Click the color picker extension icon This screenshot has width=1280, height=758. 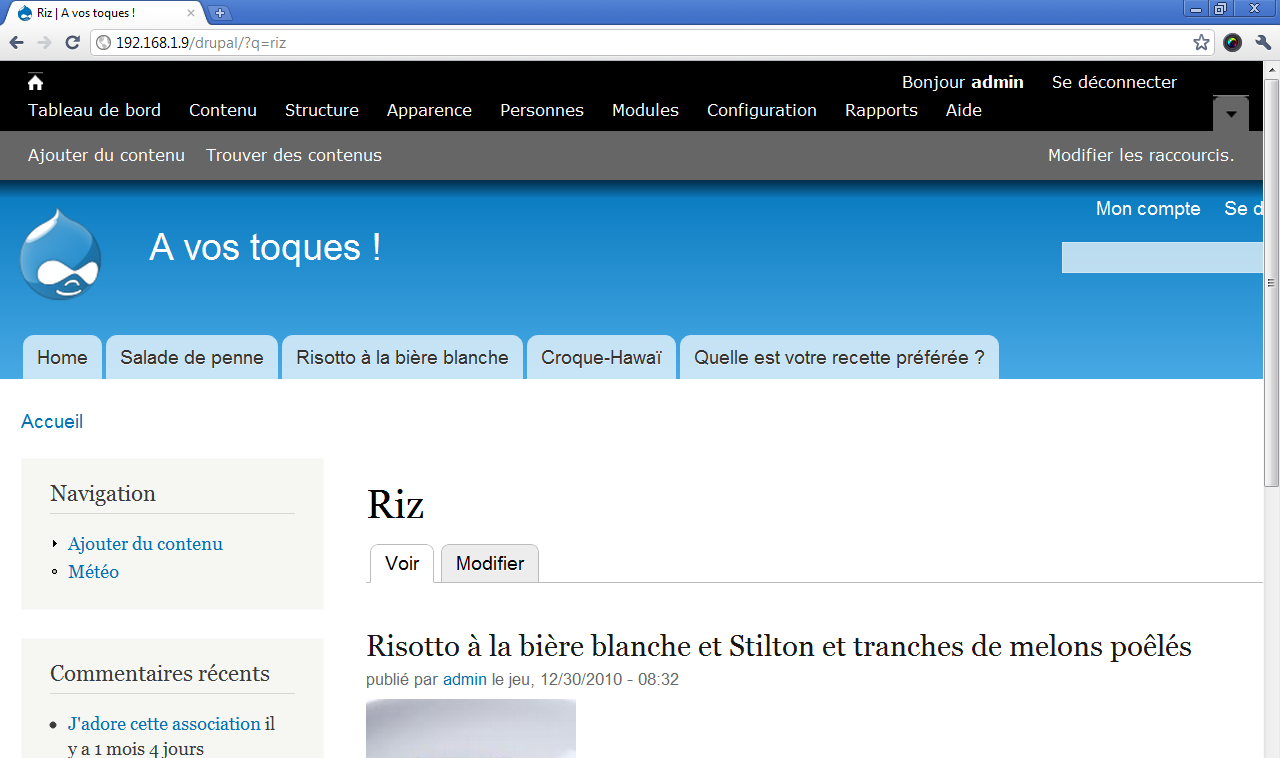point(1232,43)
